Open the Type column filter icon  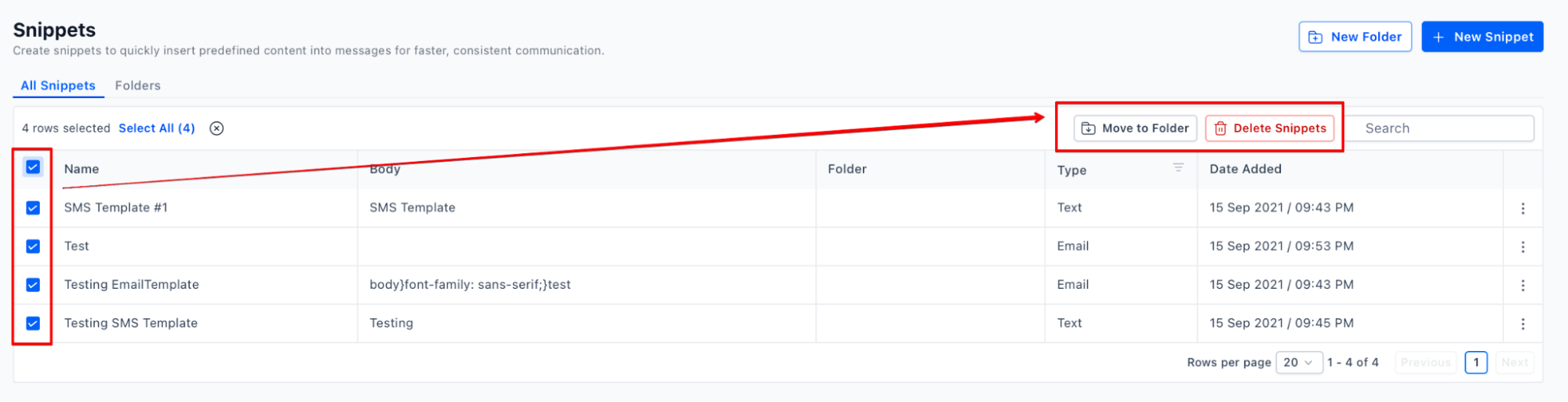tap(1177, 167)
